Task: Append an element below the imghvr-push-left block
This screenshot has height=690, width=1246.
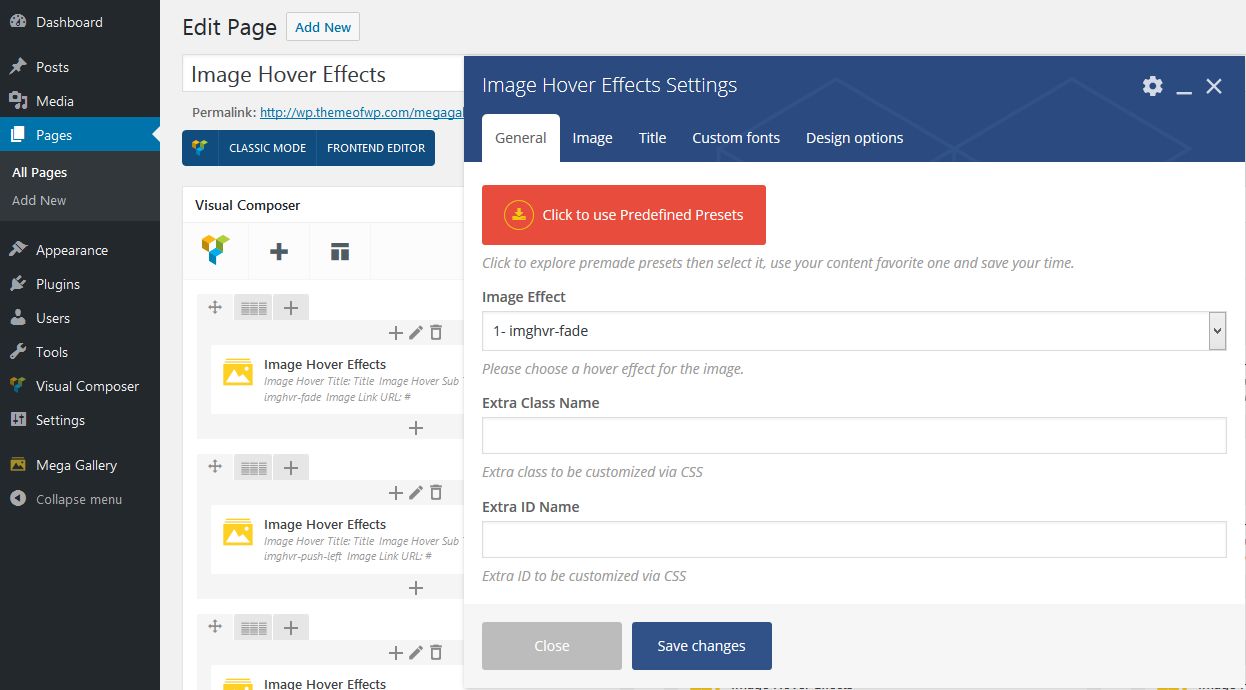Action: tap(416, 588)
